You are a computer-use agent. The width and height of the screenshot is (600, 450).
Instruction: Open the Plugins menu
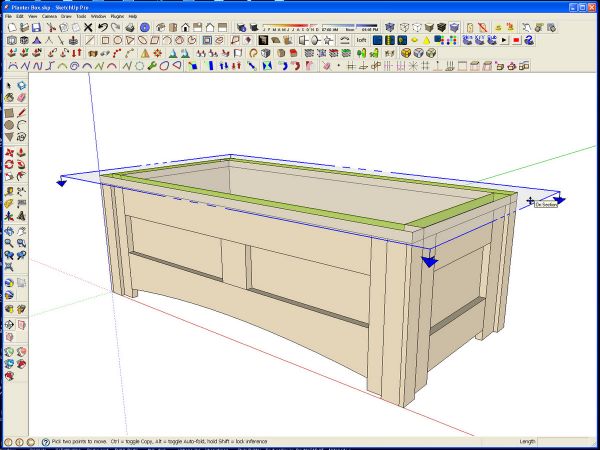tap(117, 16)
